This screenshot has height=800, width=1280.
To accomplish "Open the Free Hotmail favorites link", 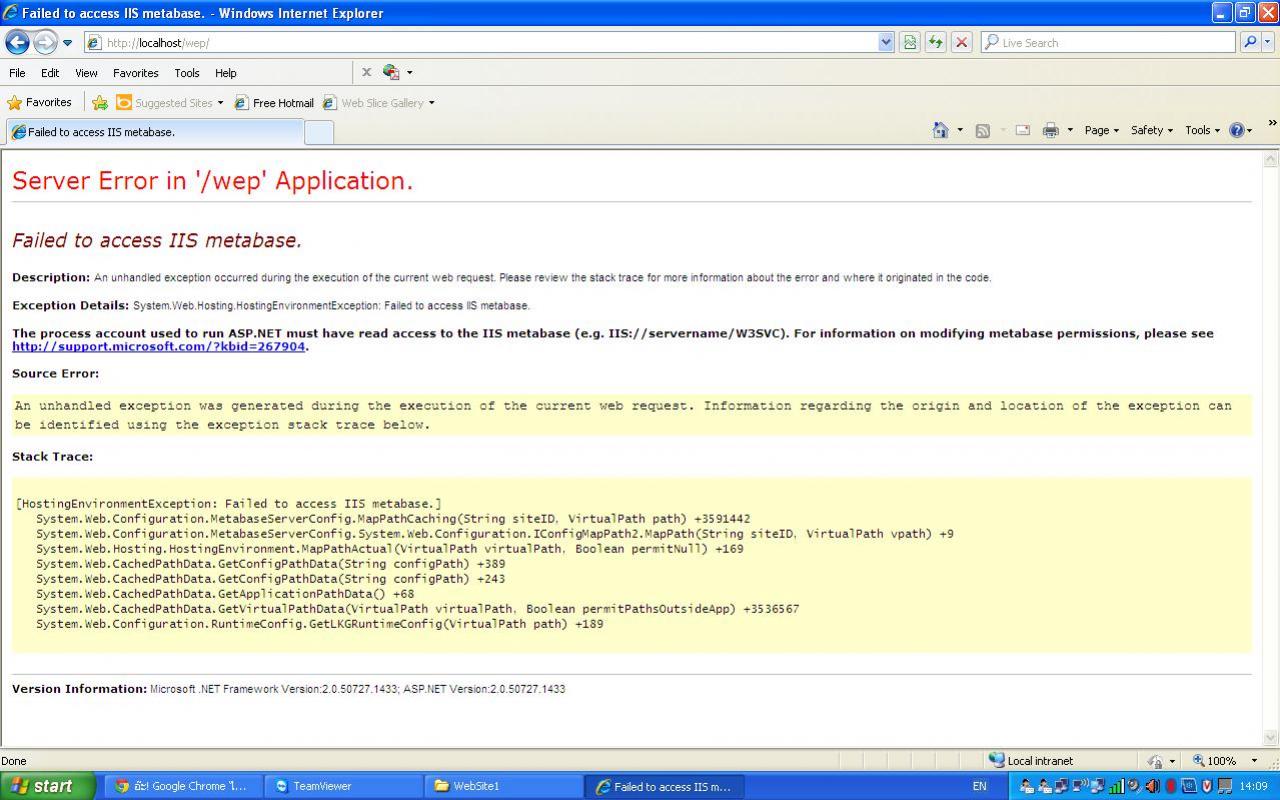I will tap(274, 103).
